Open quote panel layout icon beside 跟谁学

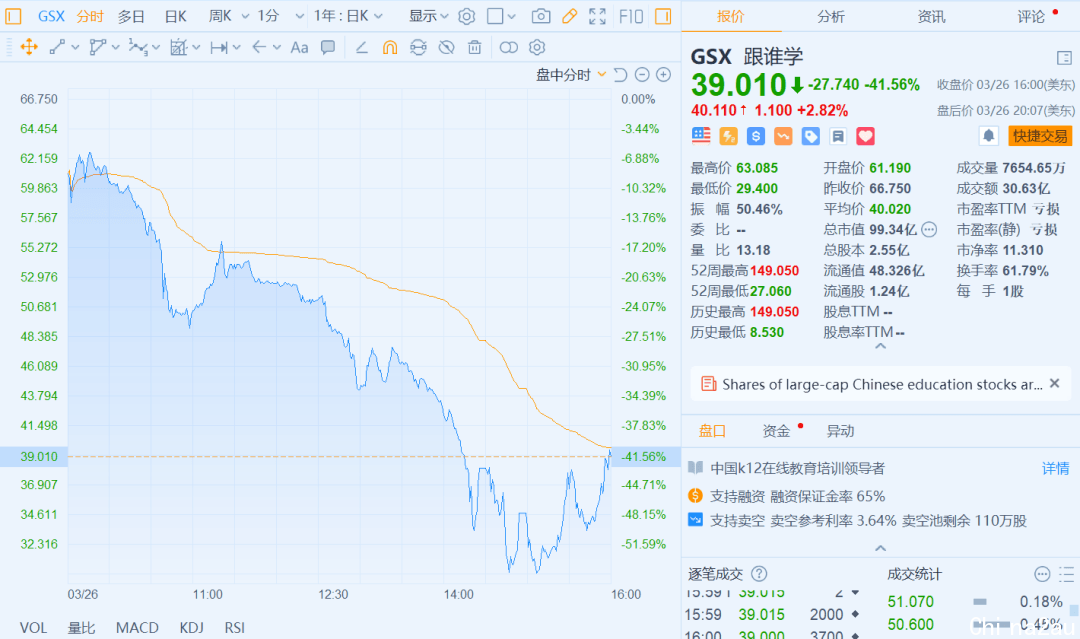coord(1064,58)
